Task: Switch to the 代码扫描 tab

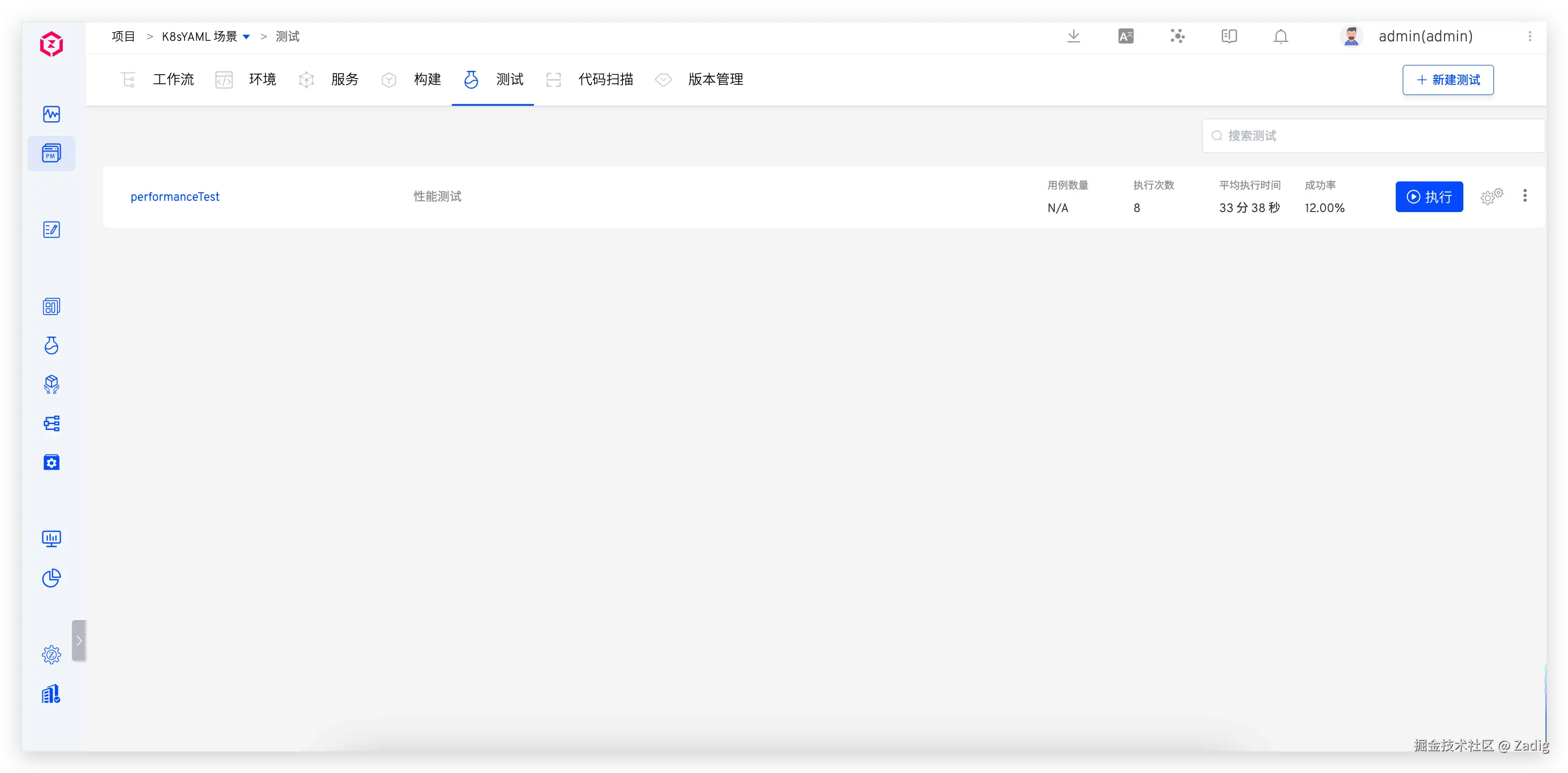Action: click(x=605, y=79)
